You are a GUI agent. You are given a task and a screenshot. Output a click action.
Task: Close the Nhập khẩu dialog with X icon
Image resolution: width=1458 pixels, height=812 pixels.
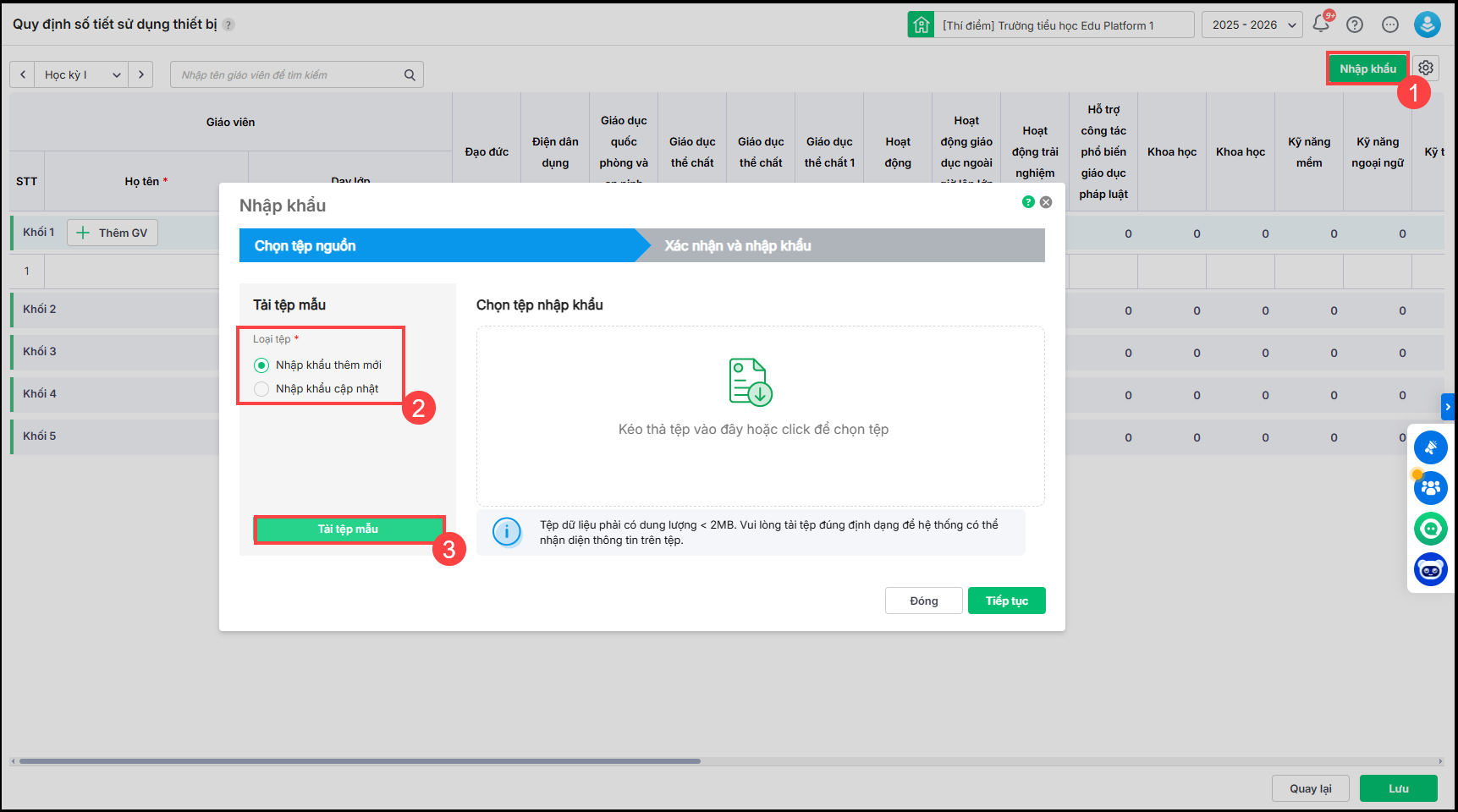[x=1046, y=202]
